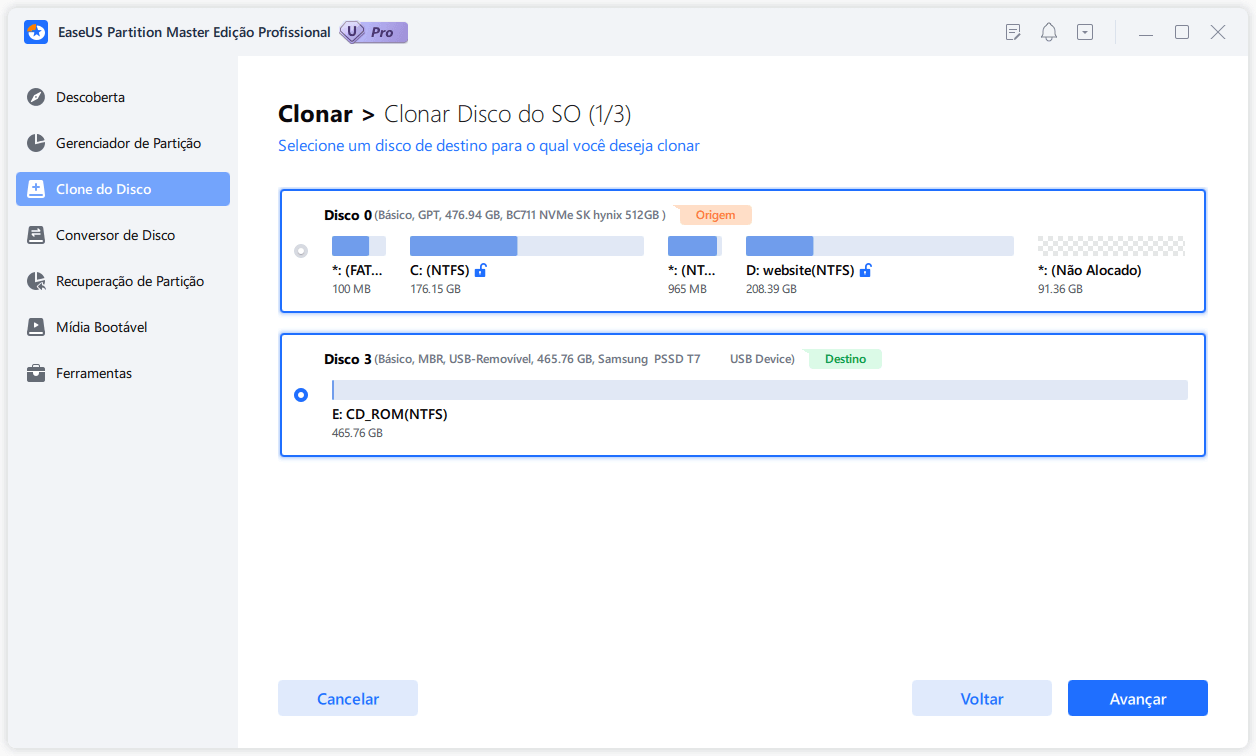
Task: Click the Recuperação de Partição icon
Action: pos(36,281)
